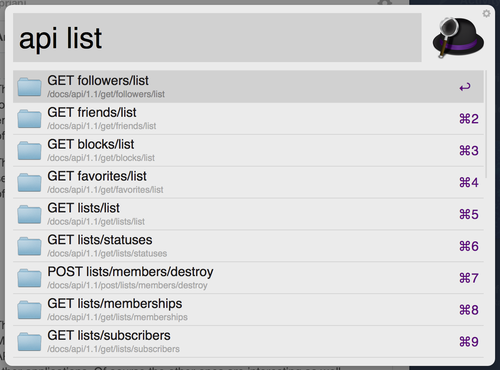
Task: Click the ⌘4 shortcut for favorites/list
Action: (x=469, y=182)
